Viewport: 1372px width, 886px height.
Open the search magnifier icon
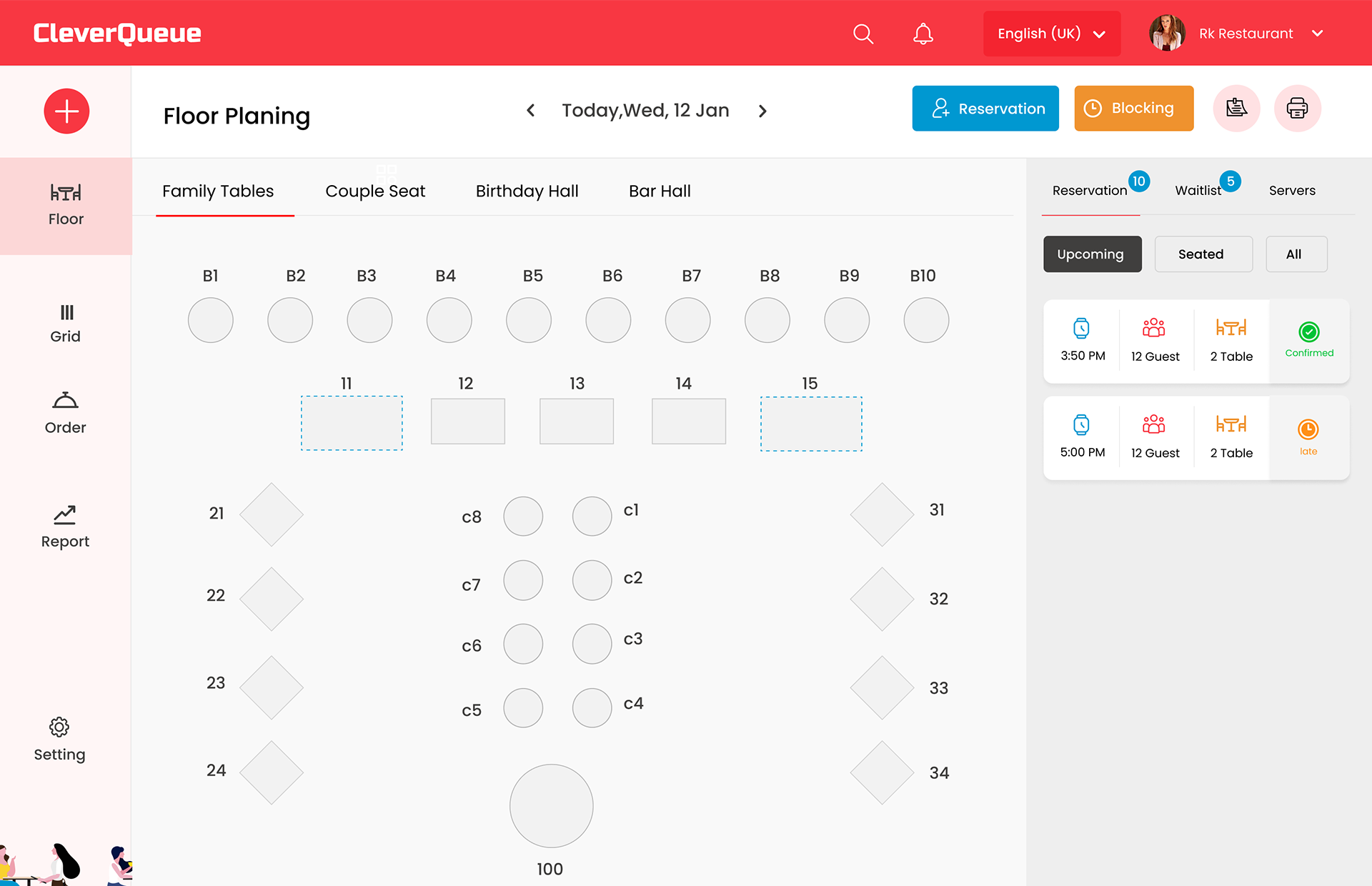pos(863,34)
